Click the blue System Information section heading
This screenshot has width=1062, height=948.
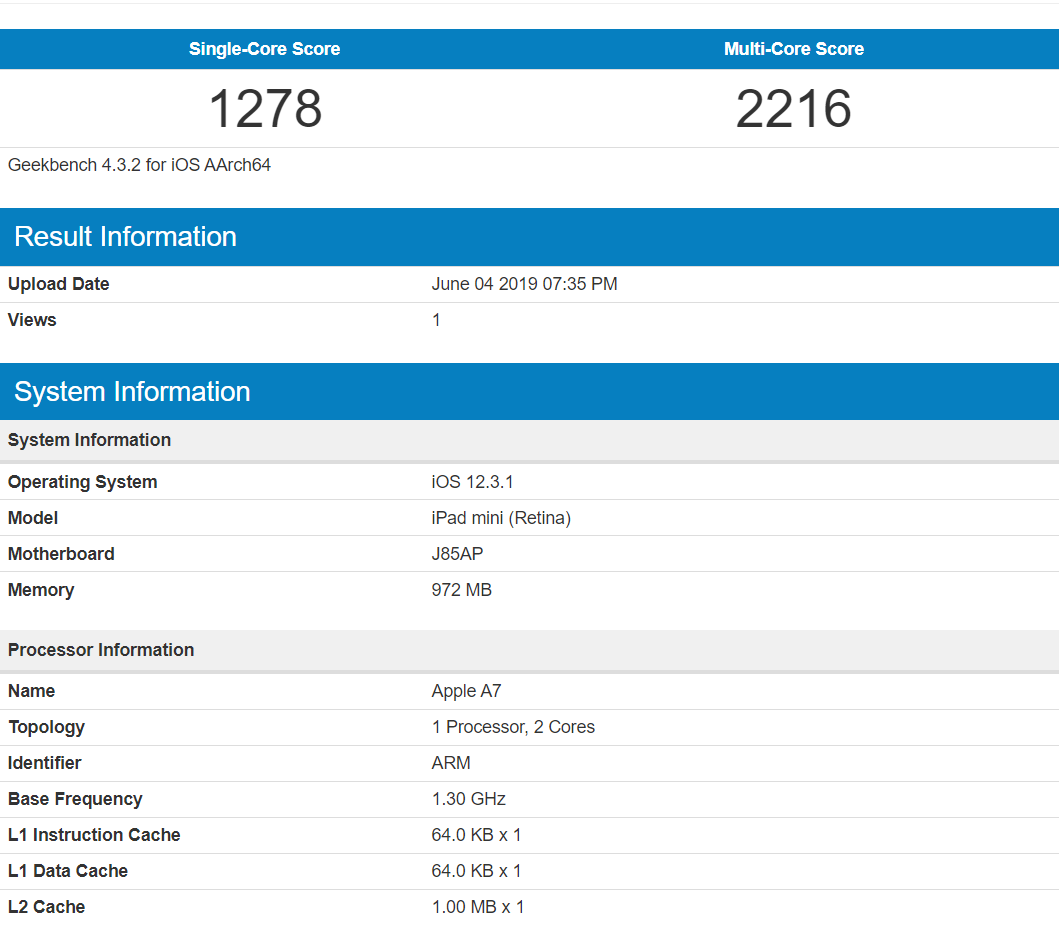pyautogui.click(x=132, y=391)
